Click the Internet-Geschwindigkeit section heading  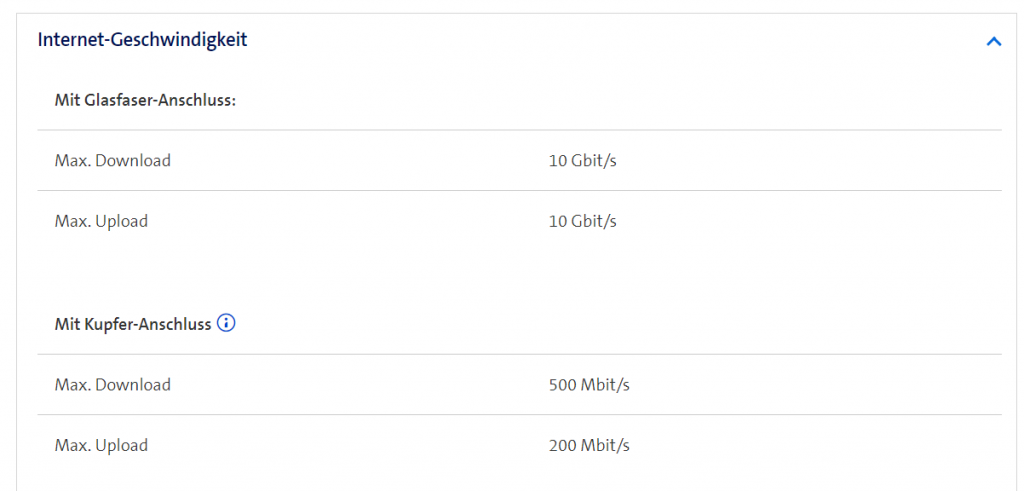click(142, 40)
